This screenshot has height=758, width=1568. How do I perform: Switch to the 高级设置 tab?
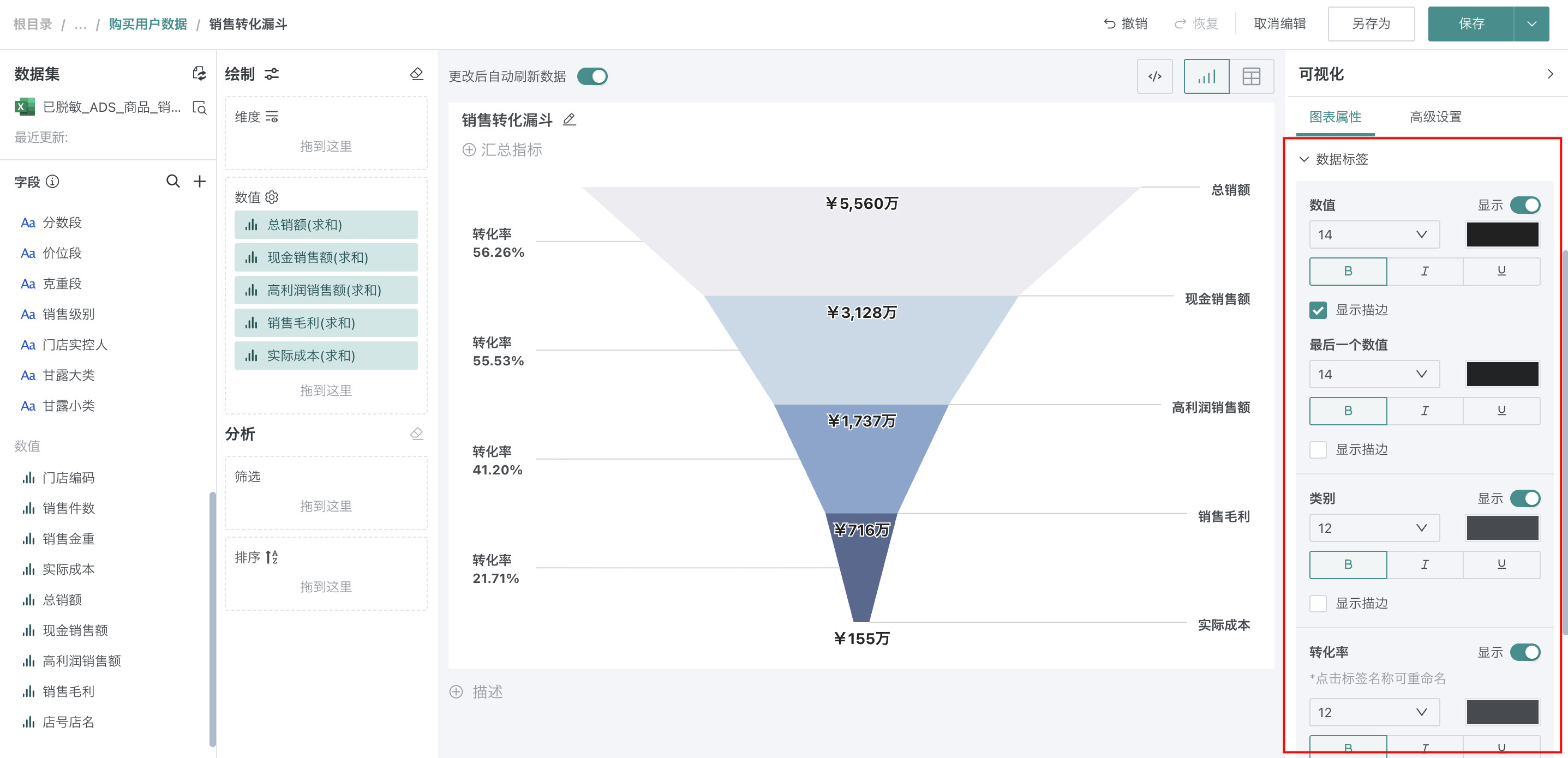1435,117
